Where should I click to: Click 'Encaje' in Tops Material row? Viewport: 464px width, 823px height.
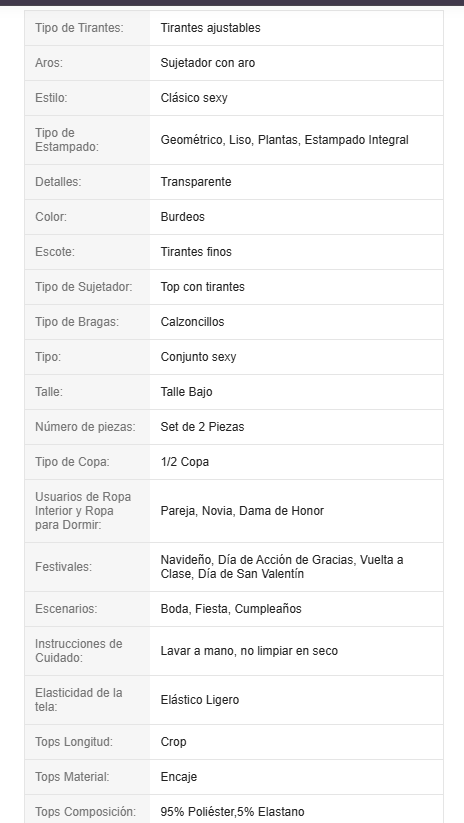[178, 777]
